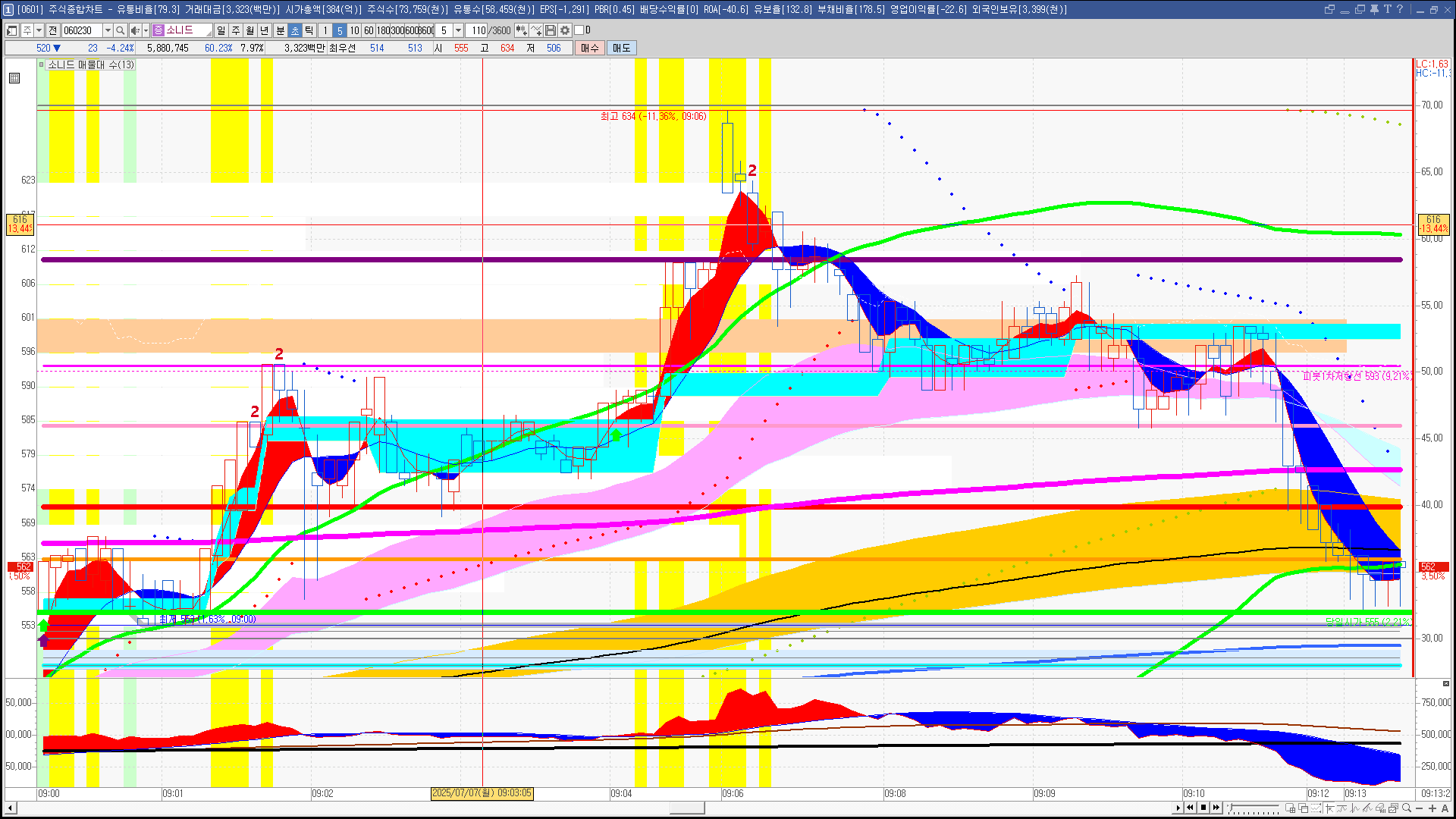Click the save chart floppy icon
This screenshot has width=1456, height=819.
click(x=551, y=30)
